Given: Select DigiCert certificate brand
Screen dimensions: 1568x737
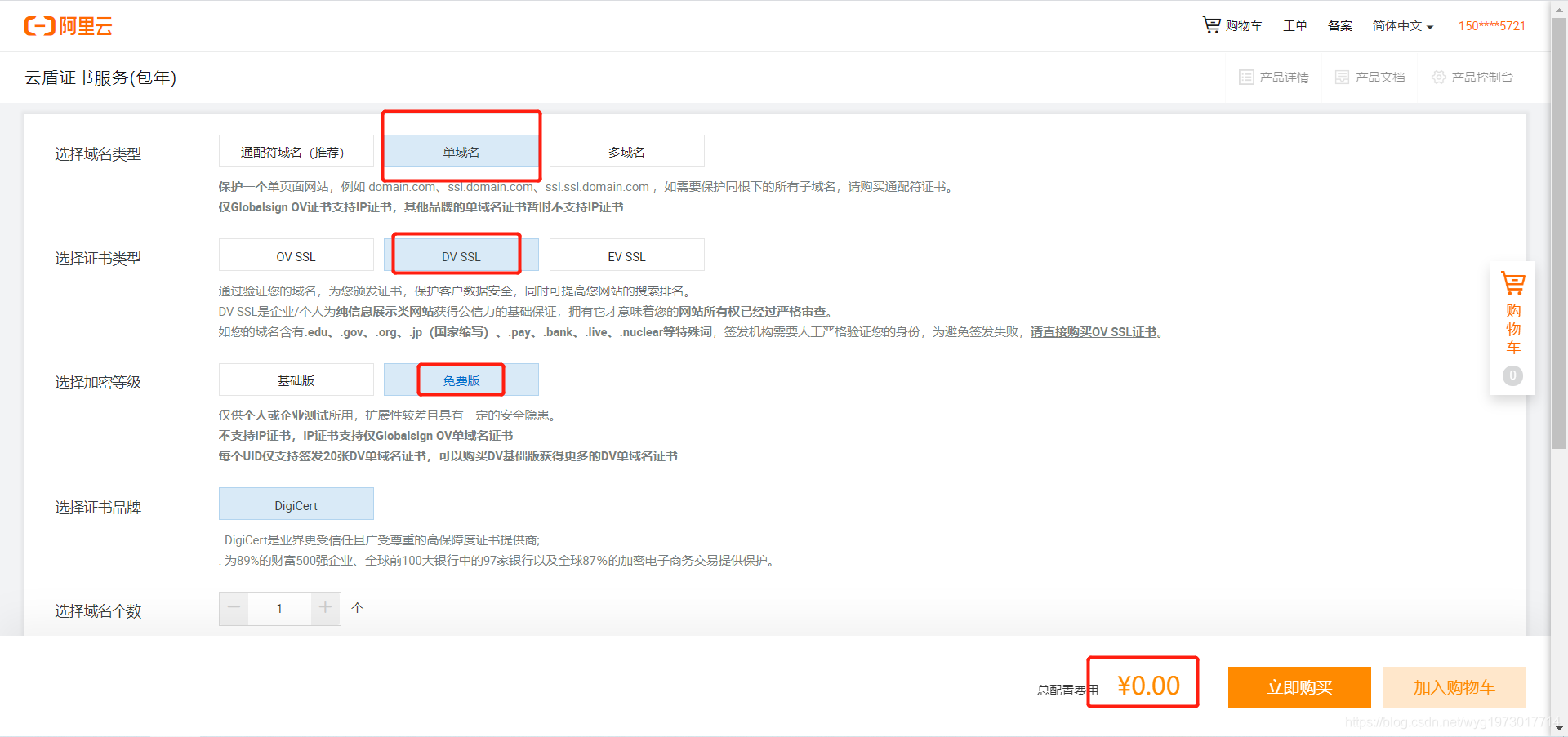Looking at the screenshot, I should click(296, 505).
